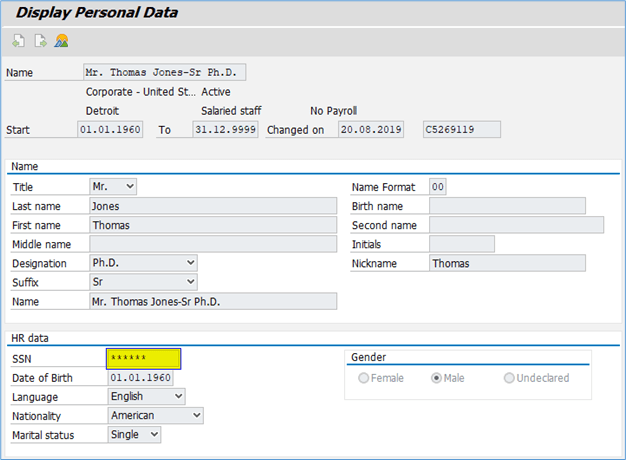Viewport: 626px width, 460px height.
Task: Go to the next record icon
Action: (40, 41)
